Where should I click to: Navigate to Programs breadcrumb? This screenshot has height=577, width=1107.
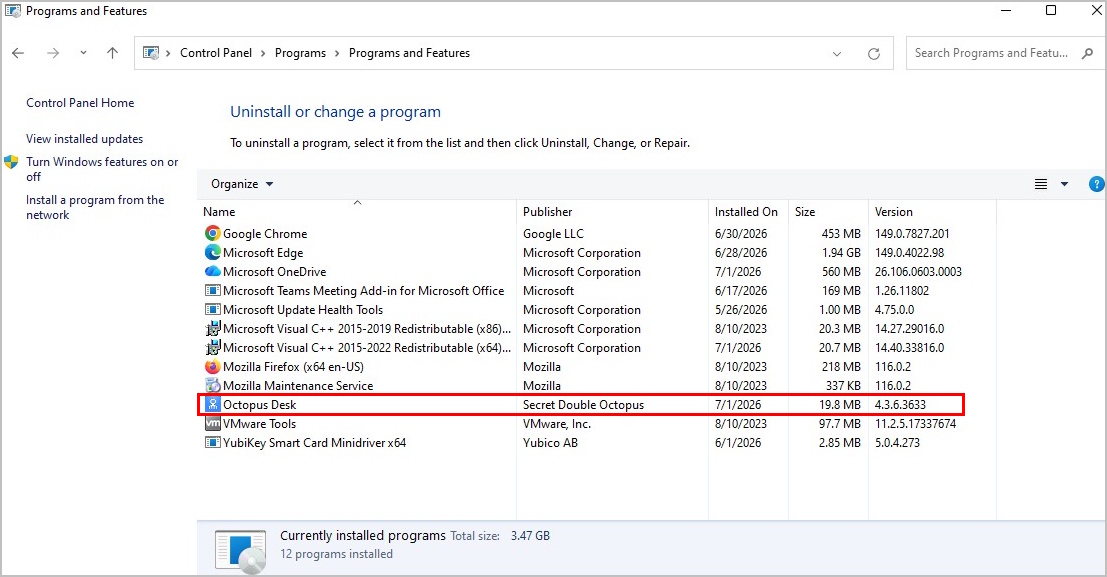click(300, 53)
